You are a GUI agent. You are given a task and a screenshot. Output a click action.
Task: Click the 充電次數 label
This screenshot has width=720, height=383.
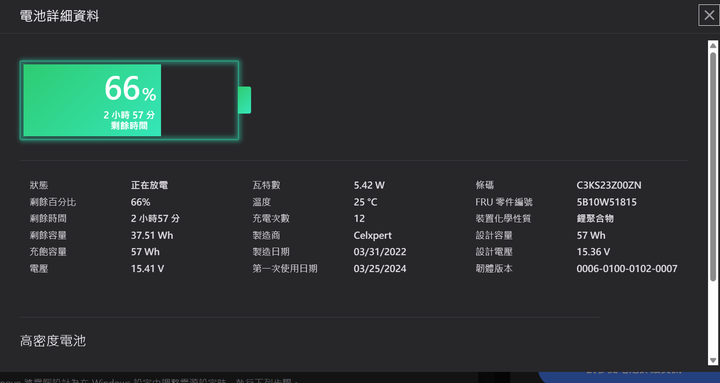pyautogui.click(x=271, y=219)
